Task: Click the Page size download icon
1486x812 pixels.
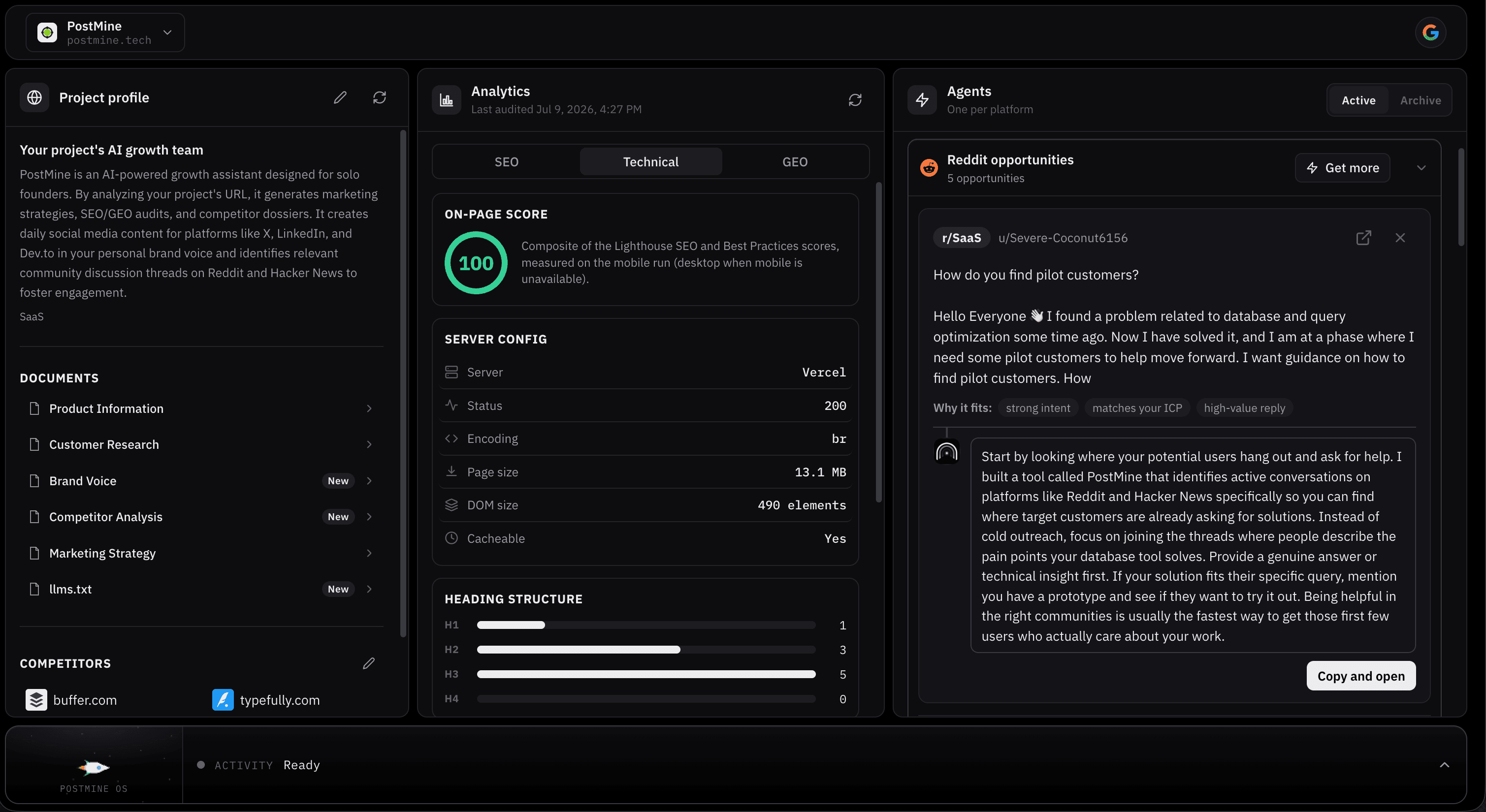Action: tap(451, 471)
